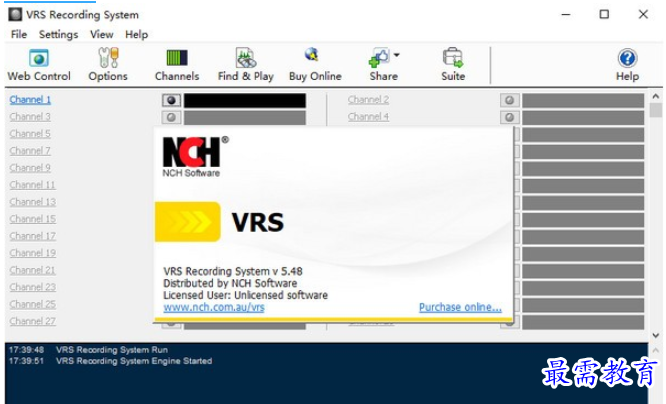Viewport: 666px width, 404px height.
Task: Click the black Channel 1 level meter
Action: [245, 101]
